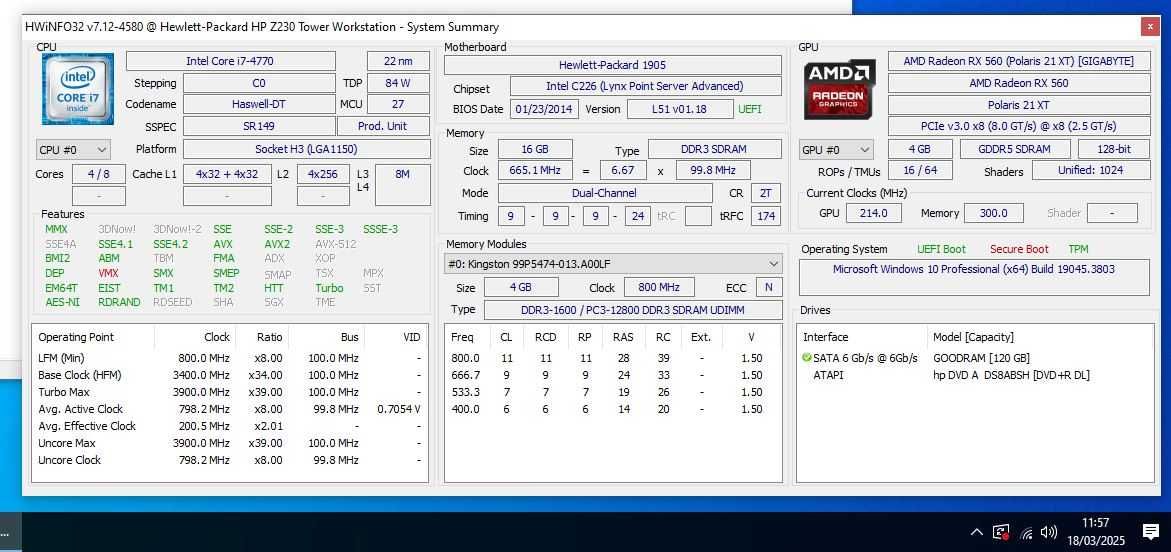
Task: Close the HWiNFO System Summary window
Action: 1150,27
